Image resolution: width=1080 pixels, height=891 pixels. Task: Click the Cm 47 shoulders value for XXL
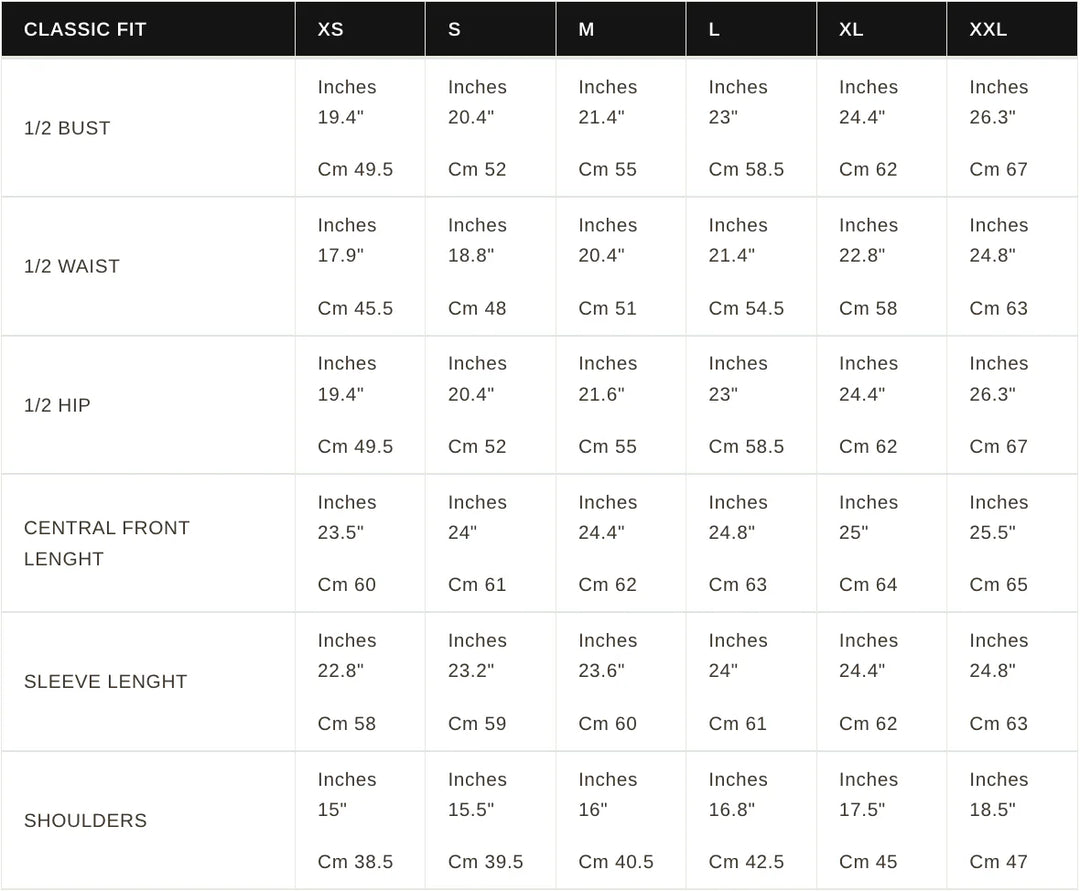click(998, 861)
